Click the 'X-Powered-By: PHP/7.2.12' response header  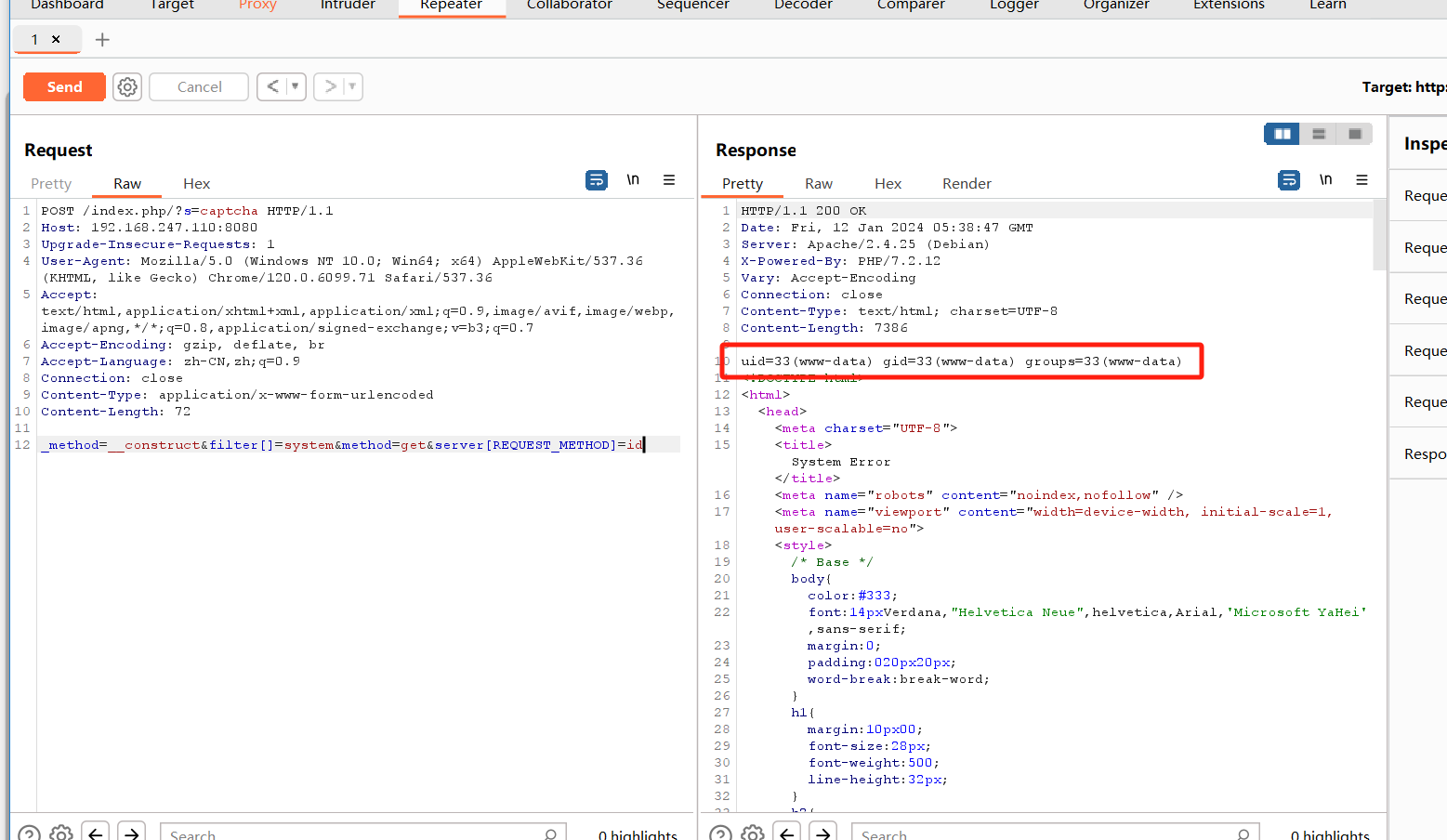[x=840, y=261]
